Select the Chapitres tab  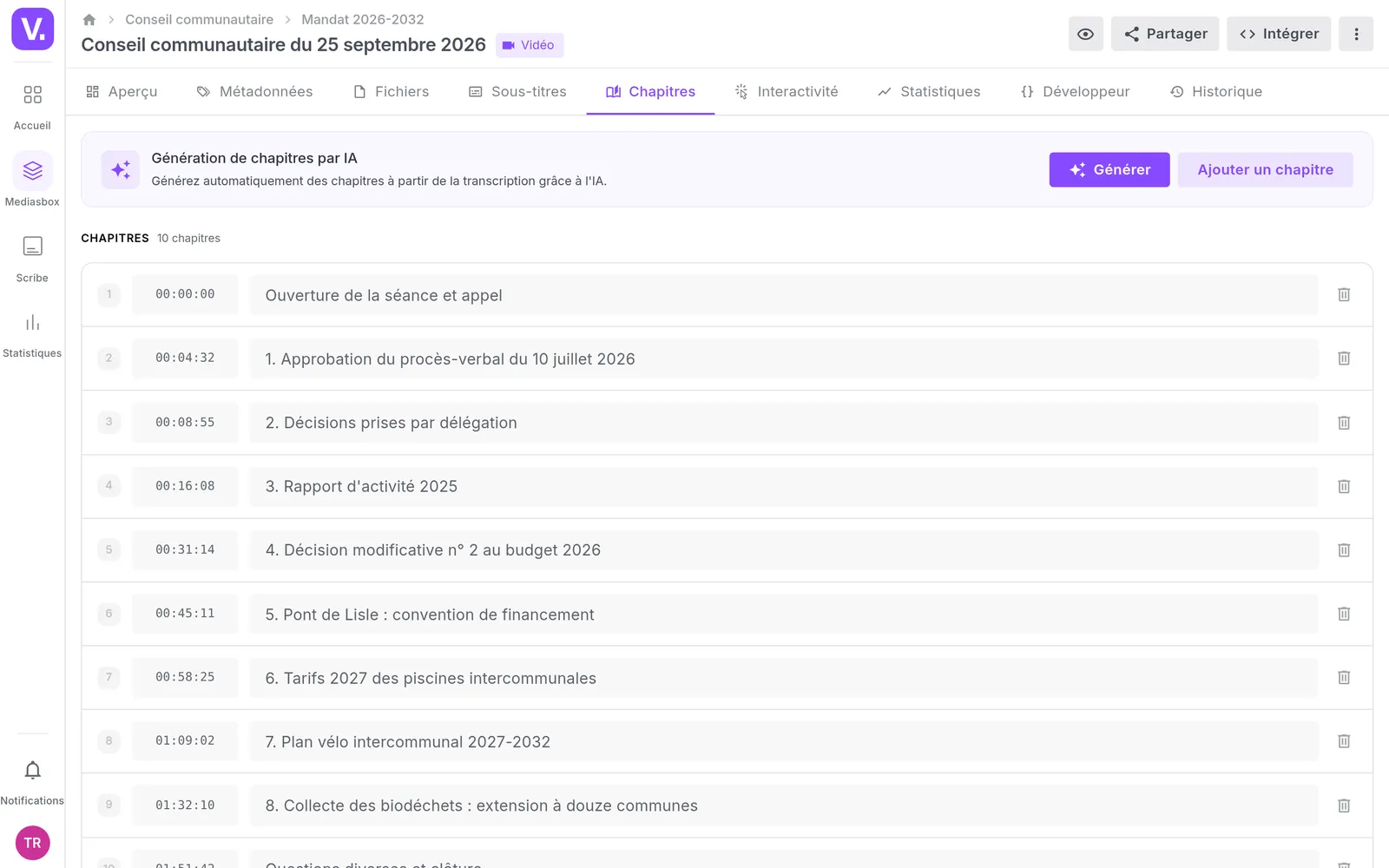(650, 91)
